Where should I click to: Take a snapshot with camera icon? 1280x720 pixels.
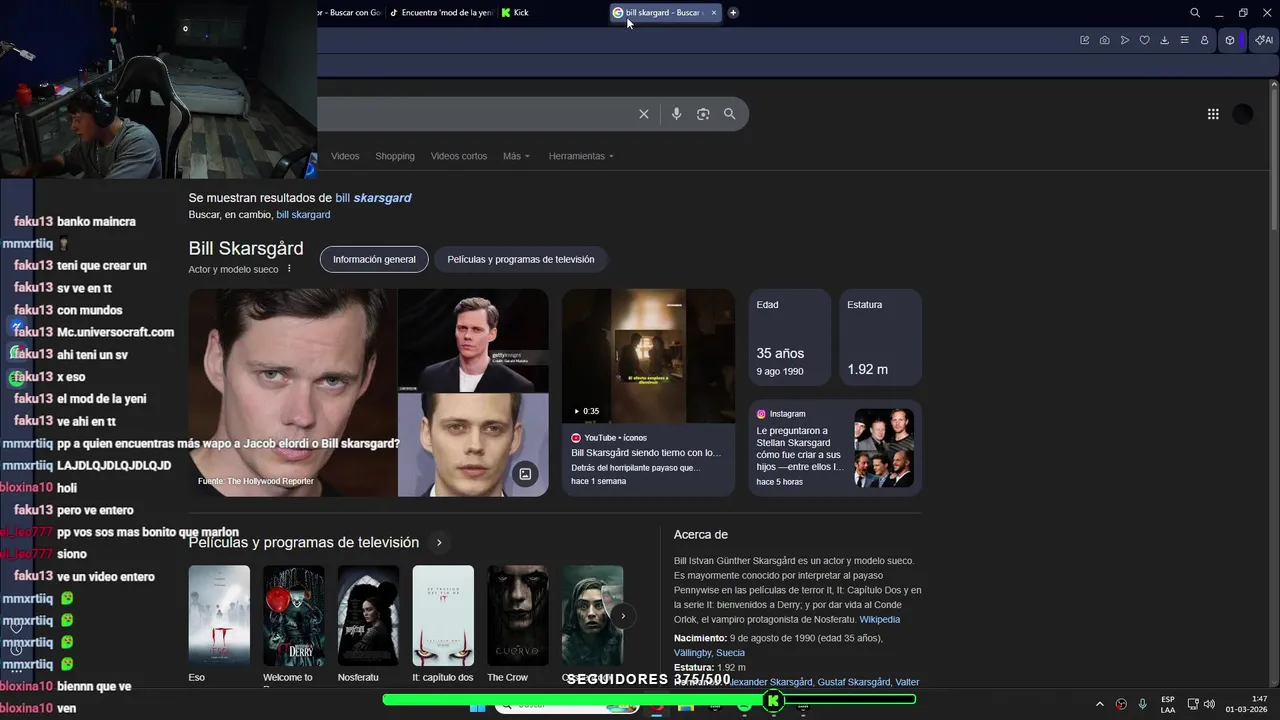pyautogui.click(x=1104, y=40)
